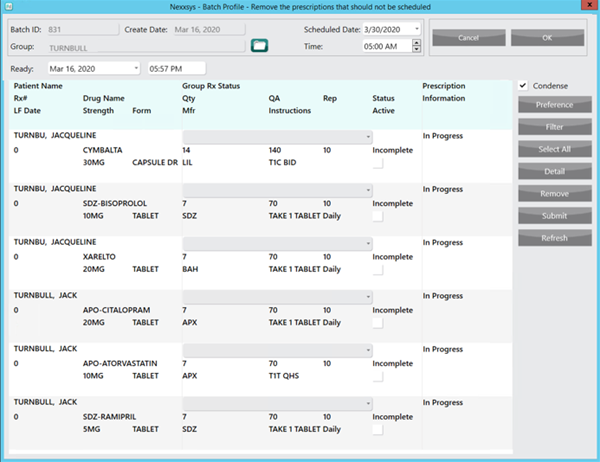Refresh the prescription list
The height and width of the screenshot is (462, 600).
(554, 238)
